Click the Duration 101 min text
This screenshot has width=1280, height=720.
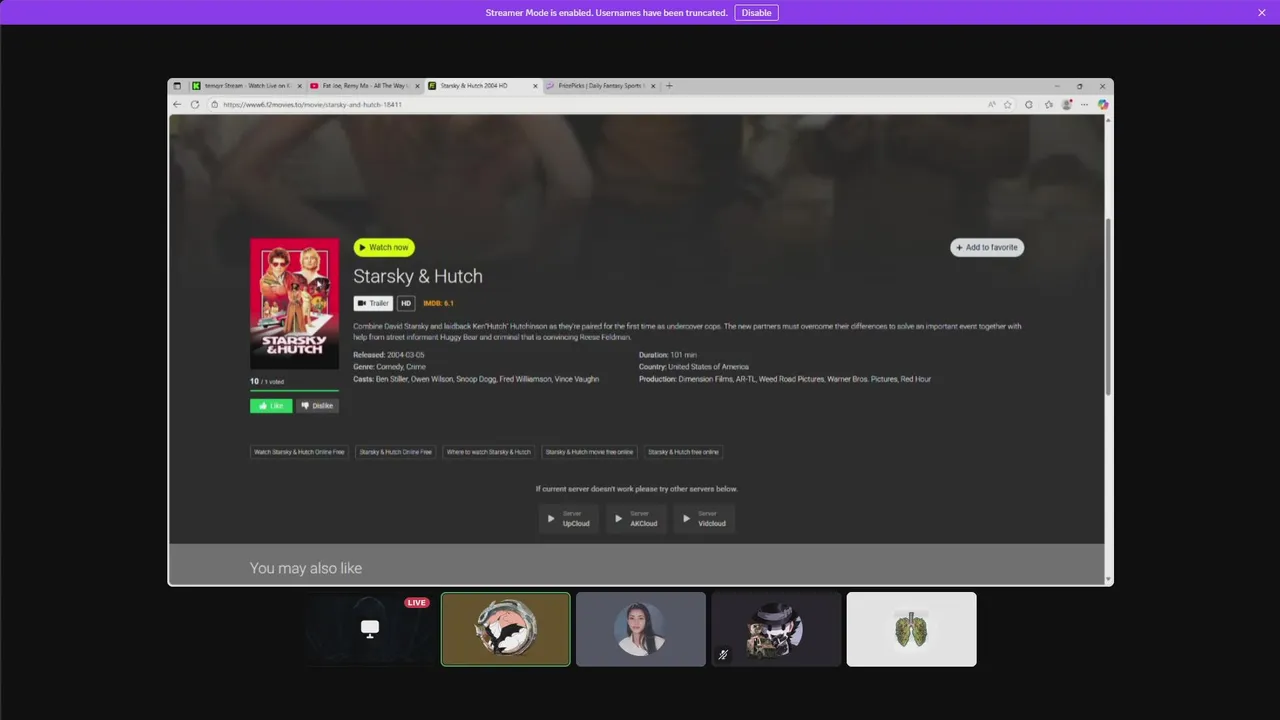(x=668, y=355)
